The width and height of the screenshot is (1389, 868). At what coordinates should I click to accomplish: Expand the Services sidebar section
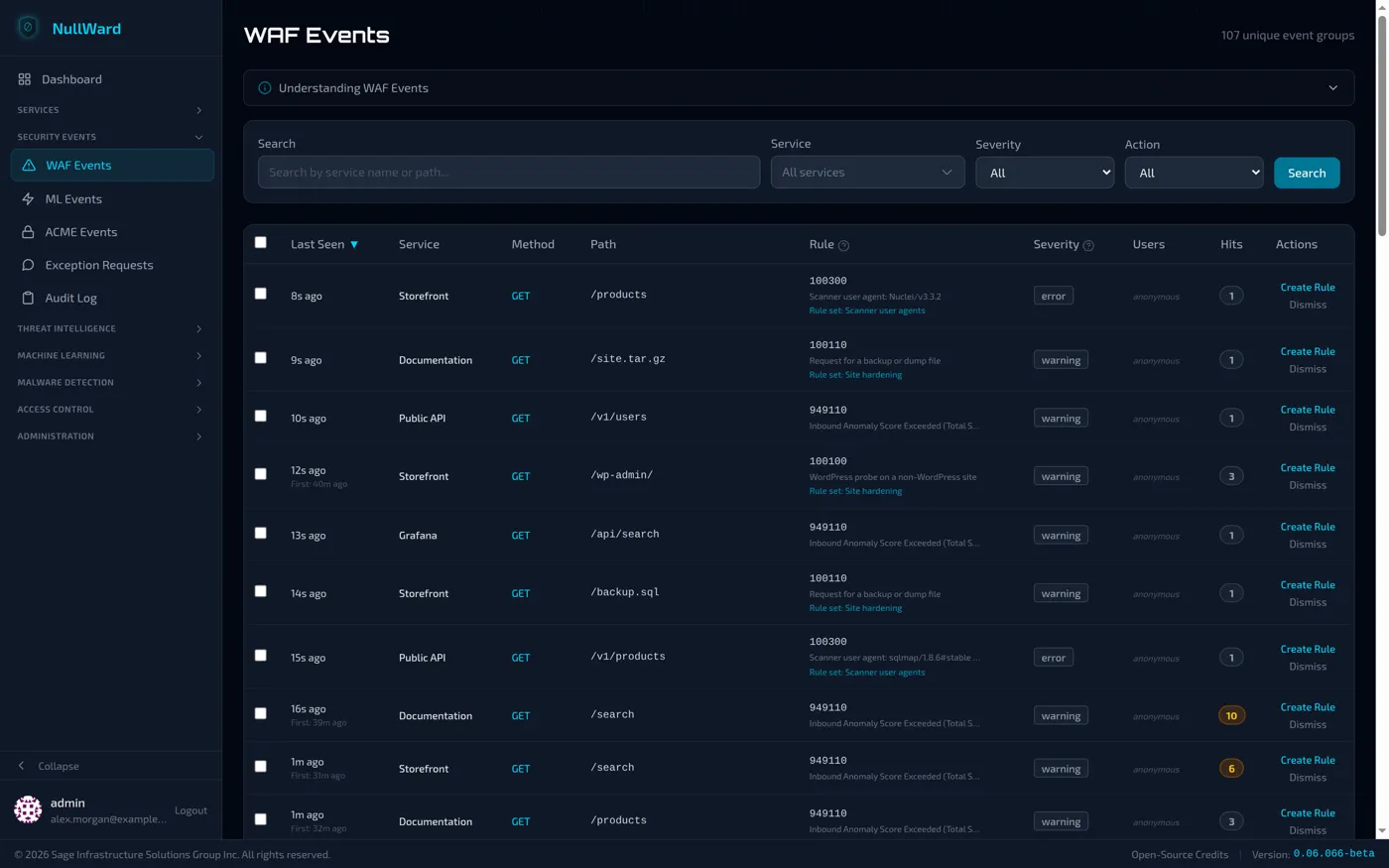coord(110,110)
